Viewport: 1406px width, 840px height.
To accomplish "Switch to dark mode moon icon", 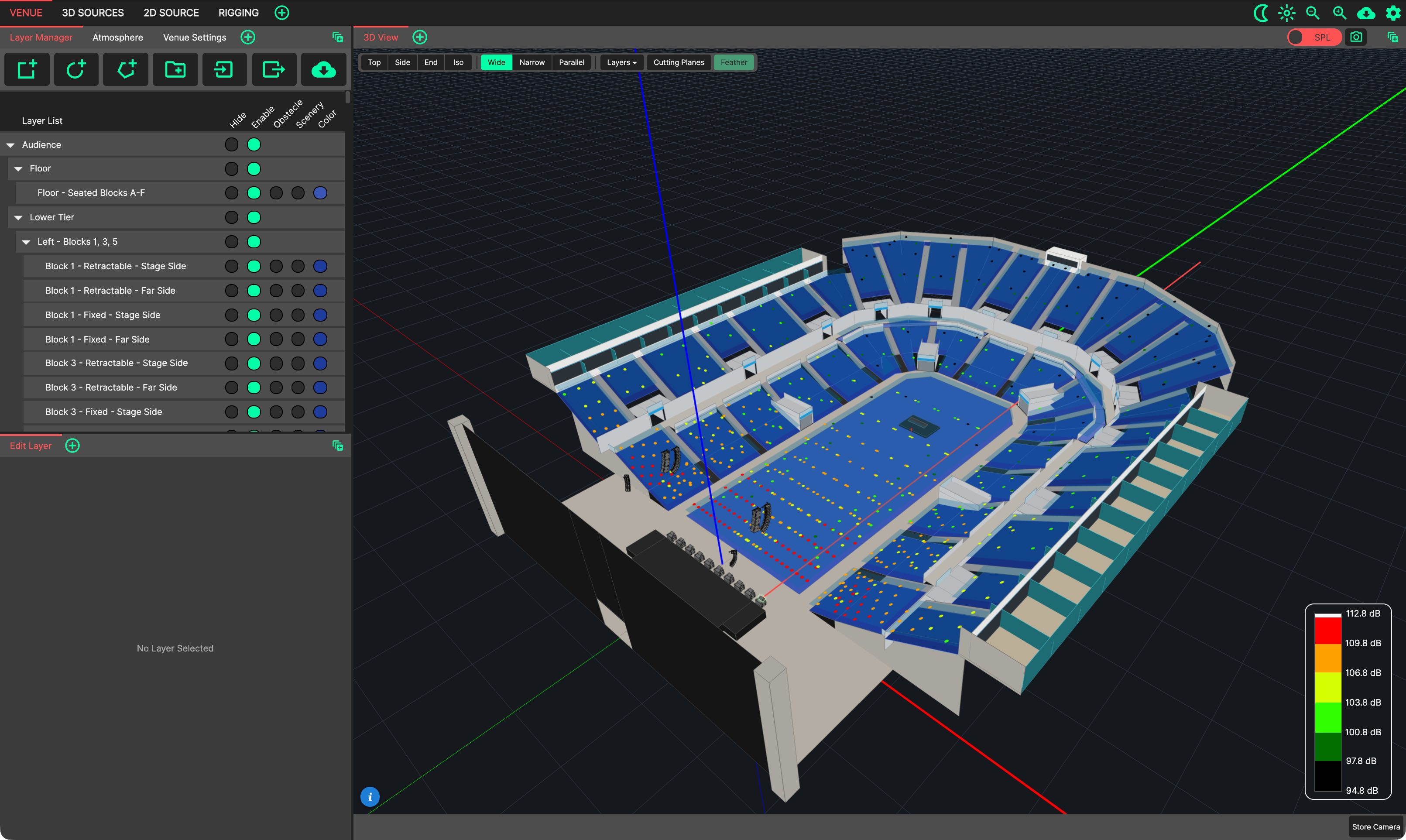I will pyautogui.click(x=1261, y=13).
